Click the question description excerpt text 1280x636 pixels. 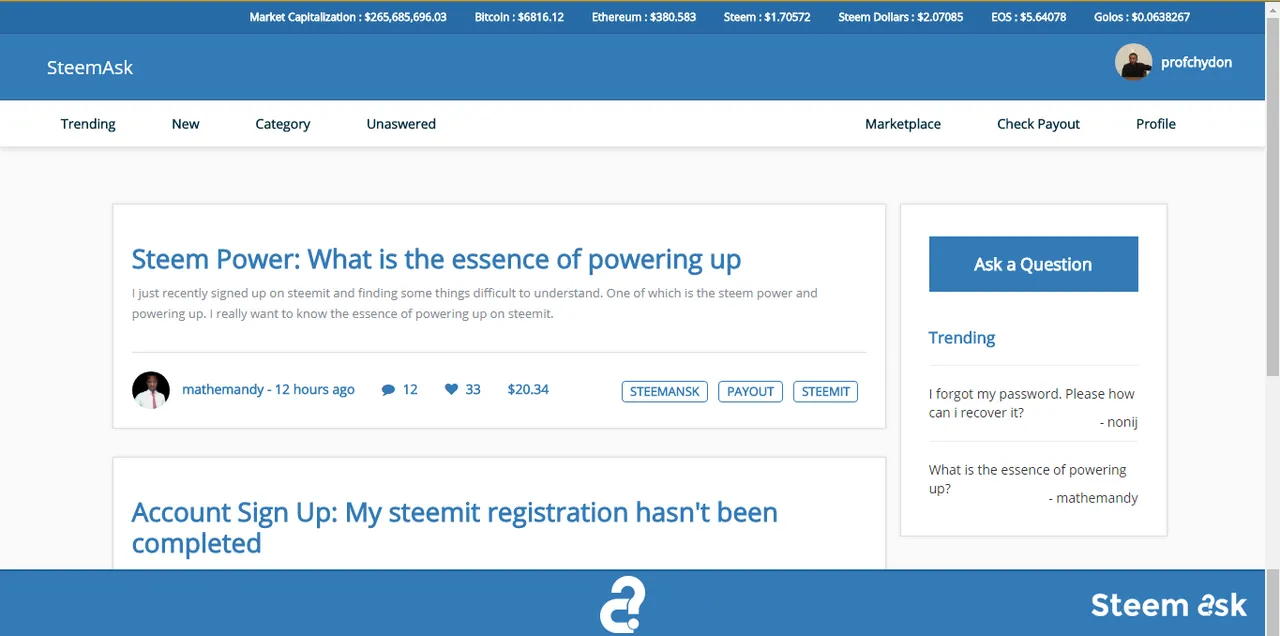click(x=475, y=303)
